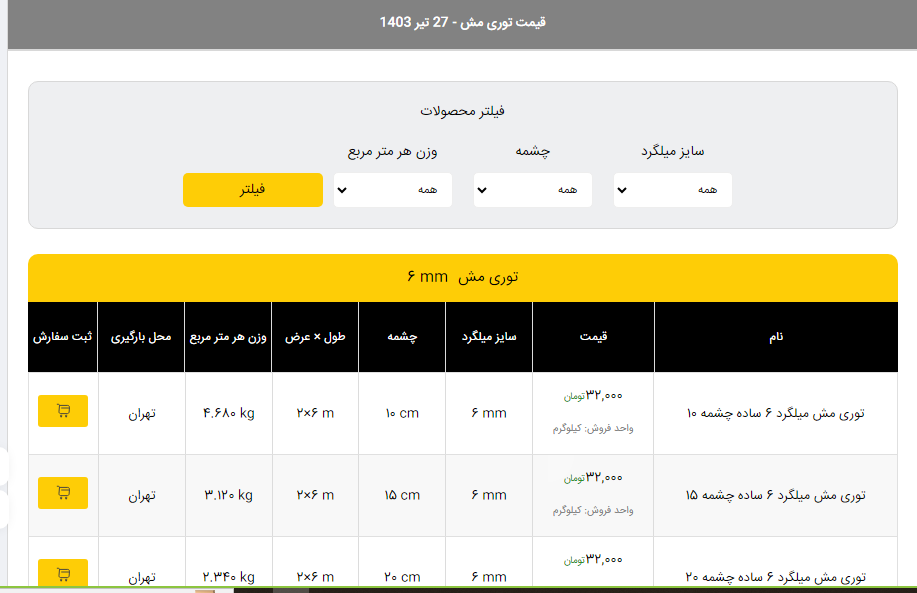917x593 pixels.
Task: Open product توری مش میلگرد ۶ ساده چشمه ۱۰
Action: (775, 413)
